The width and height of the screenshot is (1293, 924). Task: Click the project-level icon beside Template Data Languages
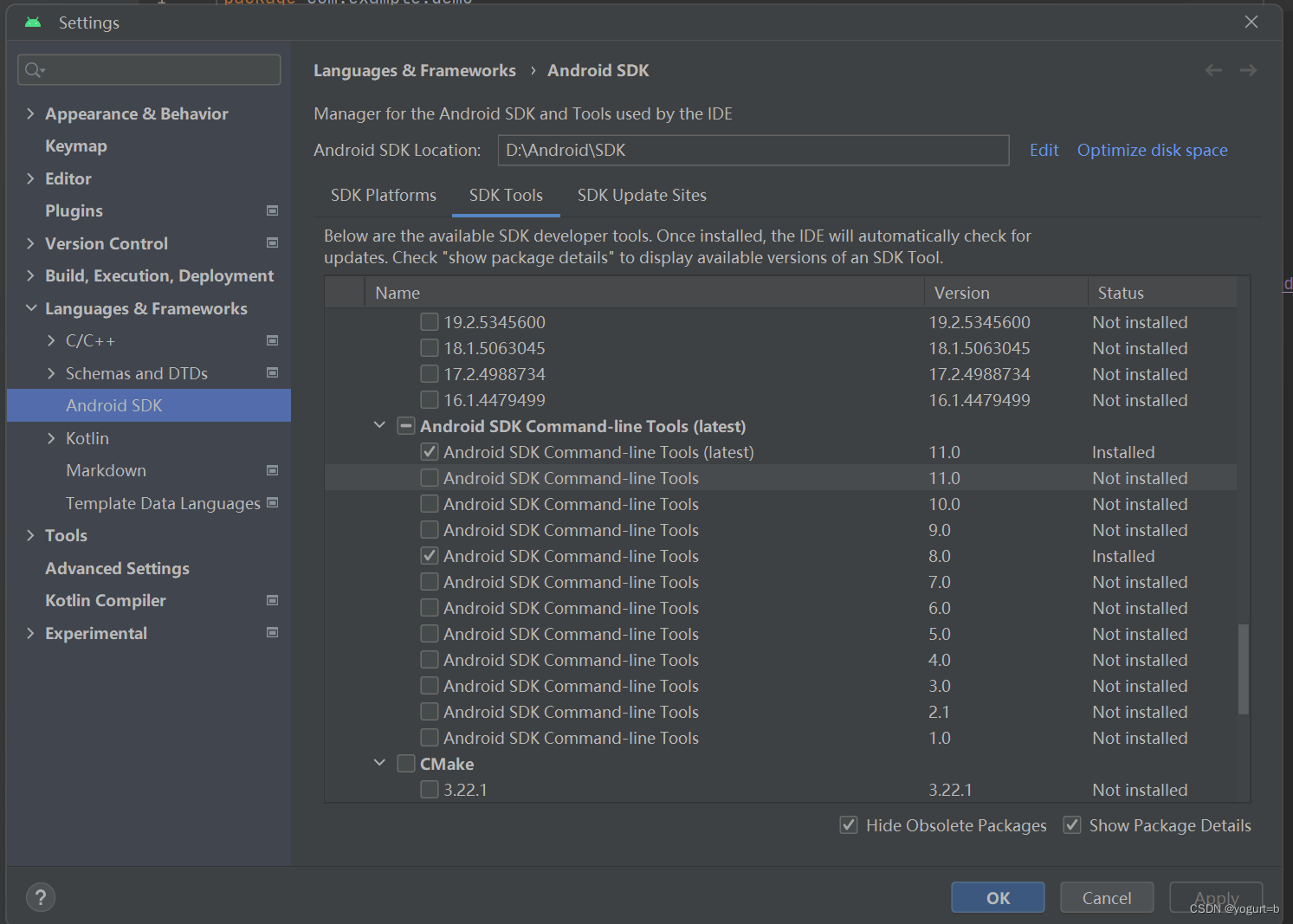click(273, 502)
